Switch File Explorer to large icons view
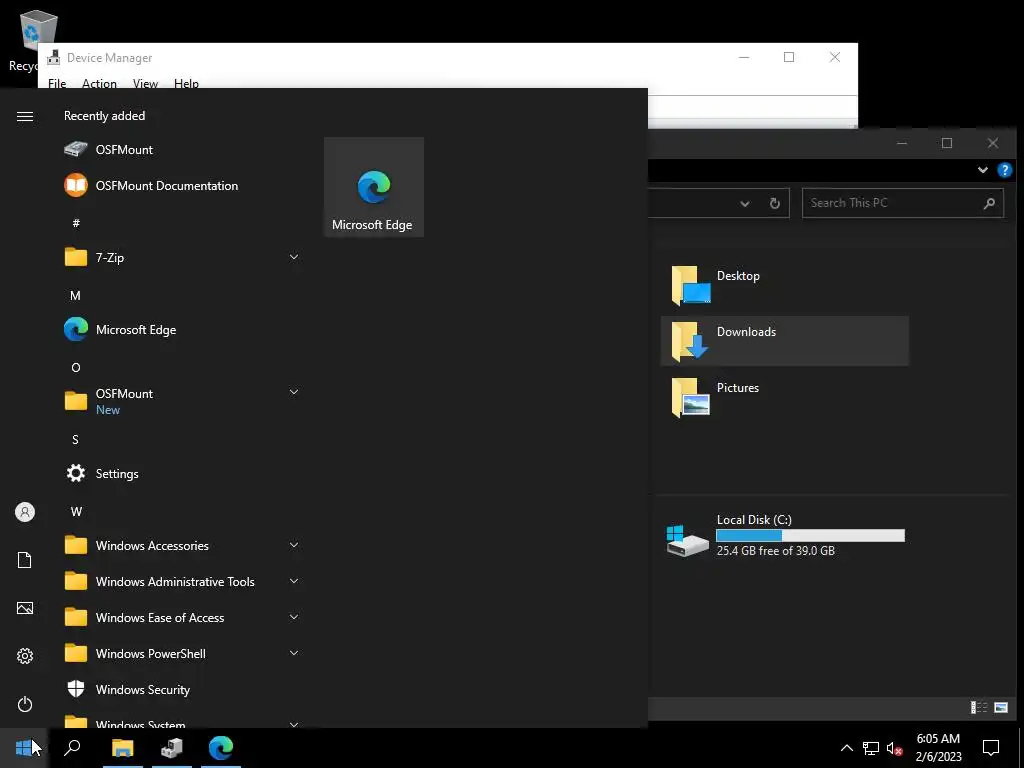Screen dimensions: 1024x768 click(1000, 707)
